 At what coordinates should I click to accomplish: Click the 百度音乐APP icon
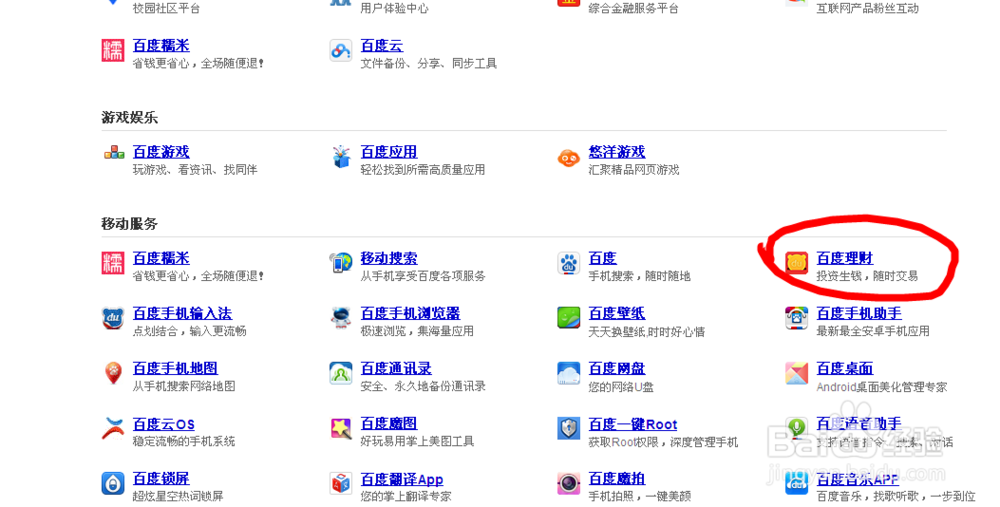pos(797,483)
